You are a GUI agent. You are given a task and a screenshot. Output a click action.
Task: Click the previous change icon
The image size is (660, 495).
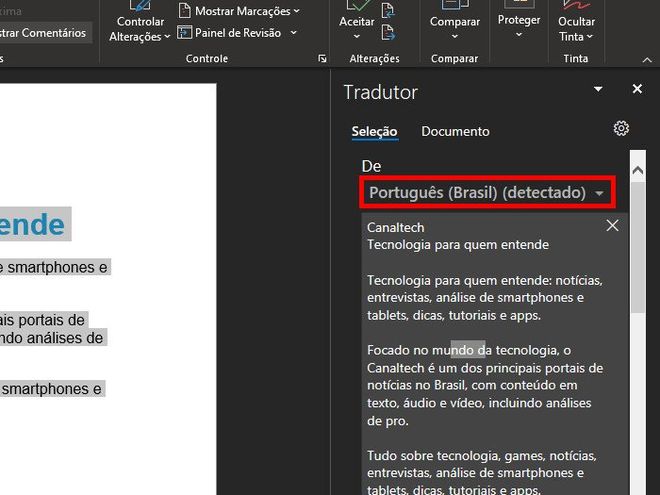[388, 11]
